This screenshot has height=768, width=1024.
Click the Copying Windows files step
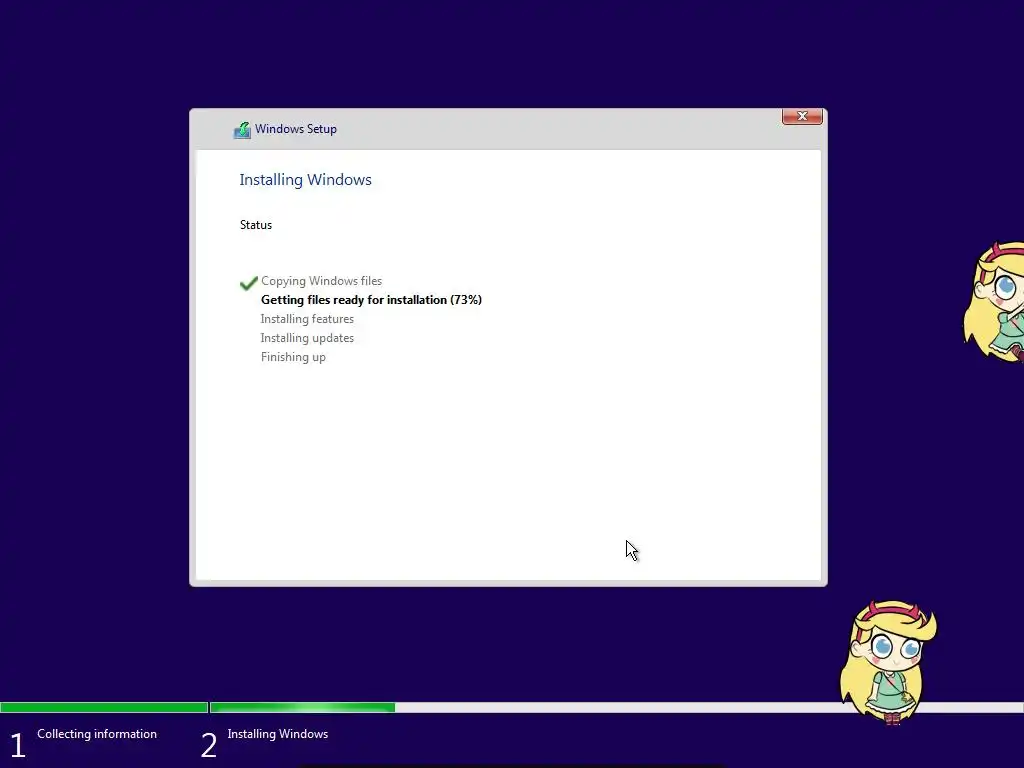[321, 281]
